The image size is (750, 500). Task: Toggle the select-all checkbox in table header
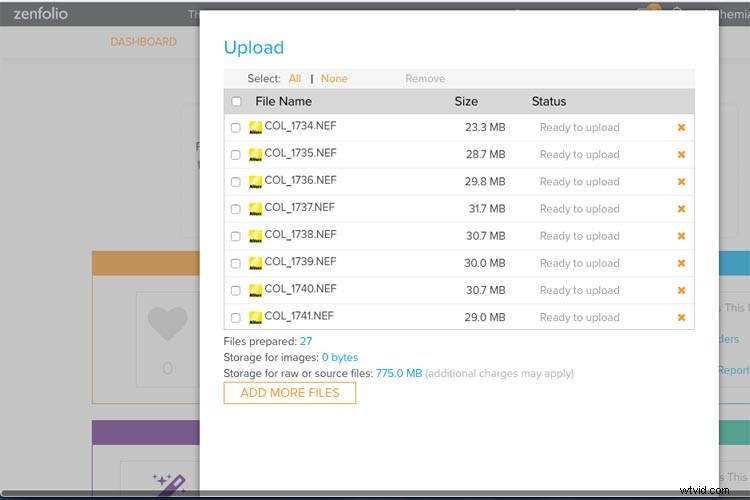[x=236, y=101]
